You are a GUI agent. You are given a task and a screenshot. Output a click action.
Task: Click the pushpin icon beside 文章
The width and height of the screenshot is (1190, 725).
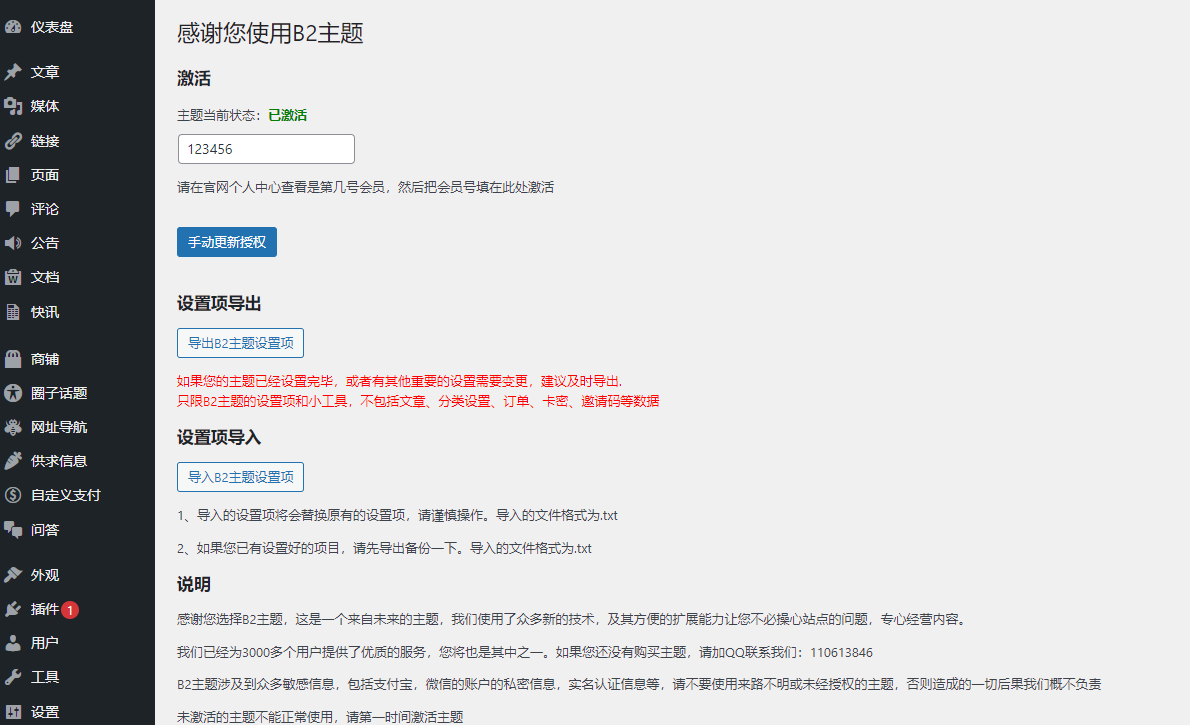pyautogui.click(x=13, y=72)
